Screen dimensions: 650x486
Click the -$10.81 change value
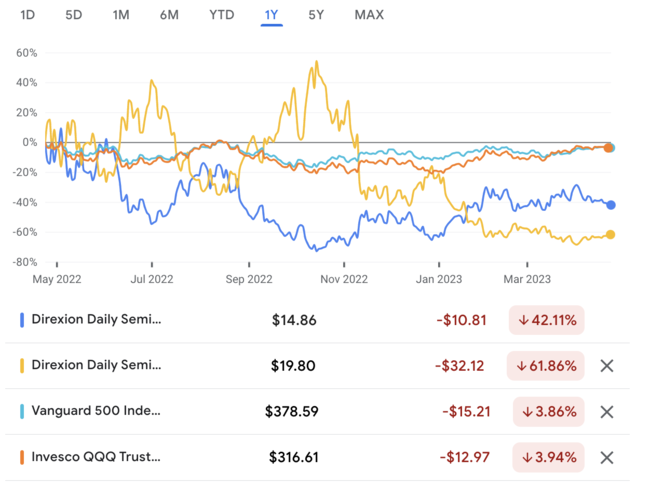(461, 320)
